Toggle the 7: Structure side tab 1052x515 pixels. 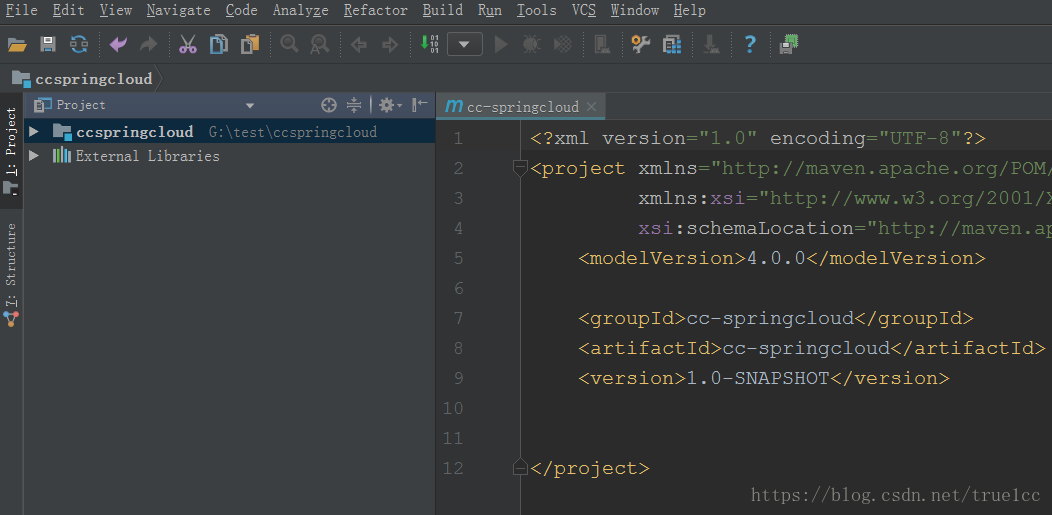[11, 274]
